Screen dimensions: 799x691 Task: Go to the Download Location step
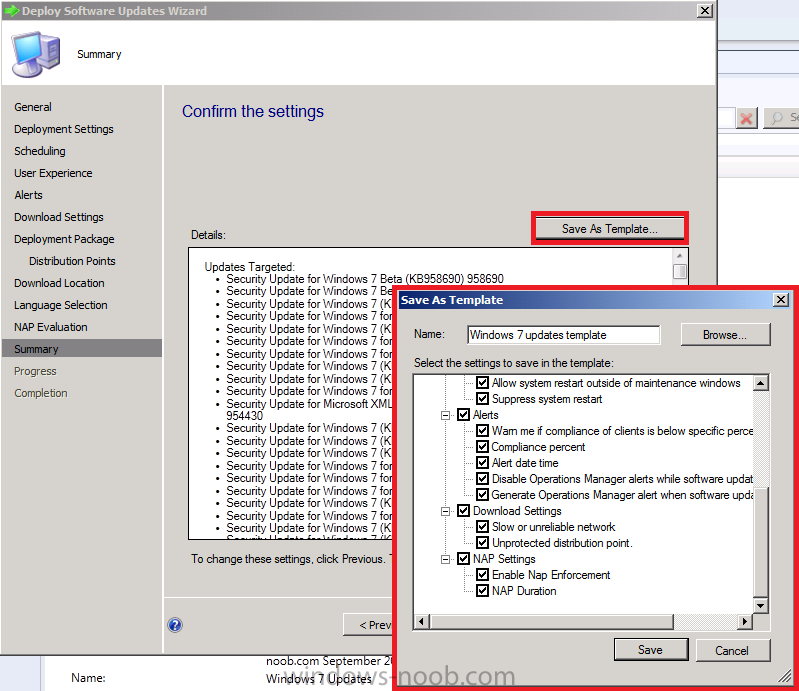(x=59, y=283)
